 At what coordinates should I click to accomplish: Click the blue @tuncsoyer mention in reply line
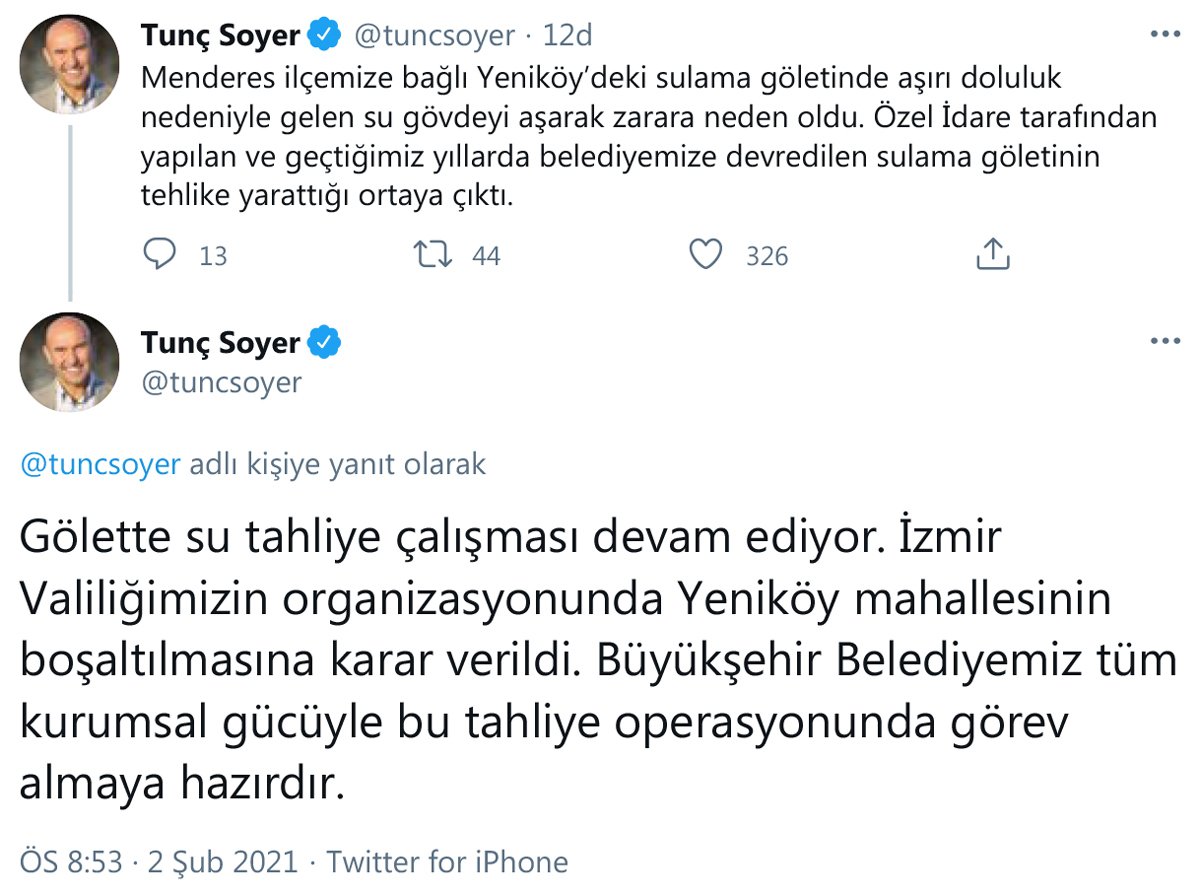point(101,465)
